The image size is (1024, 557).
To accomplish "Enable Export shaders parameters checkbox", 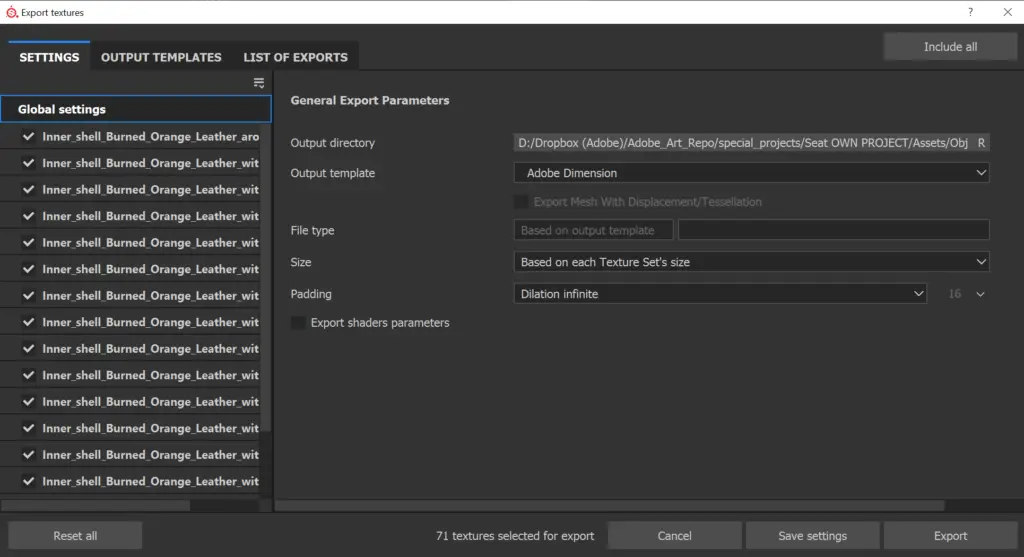I will [298, 323].
